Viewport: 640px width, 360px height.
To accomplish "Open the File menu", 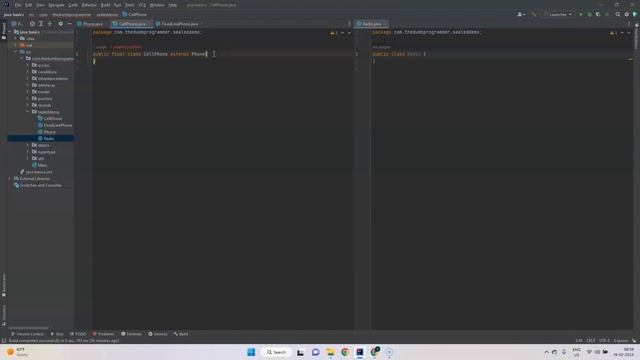I will point(18,5).
